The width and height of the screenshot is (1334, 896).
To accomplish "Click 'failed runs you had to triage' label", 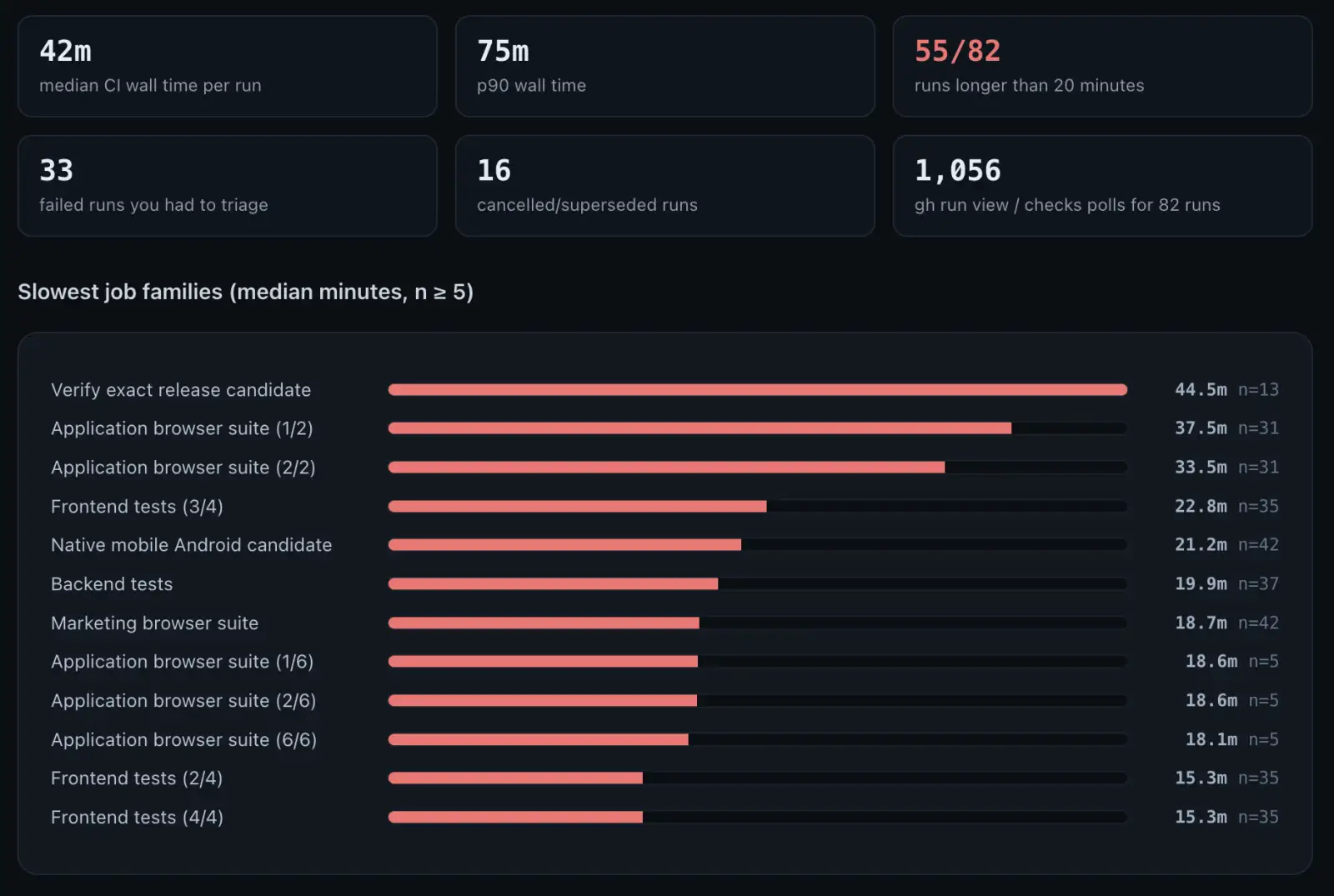I will 153,204.
